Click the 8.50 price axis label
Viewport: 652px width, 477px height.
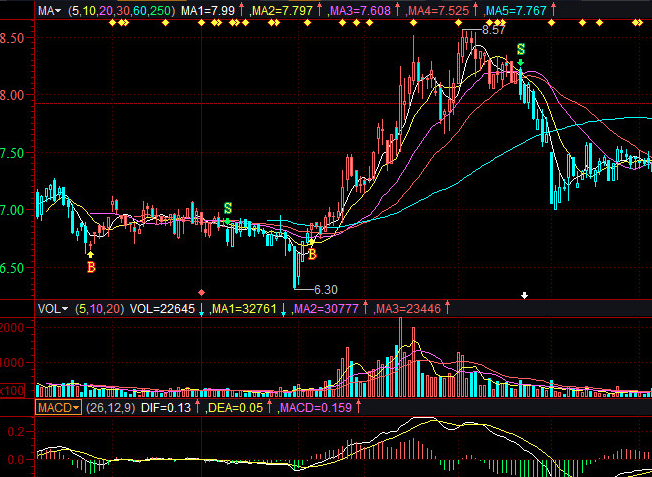[x=12, y=38]
